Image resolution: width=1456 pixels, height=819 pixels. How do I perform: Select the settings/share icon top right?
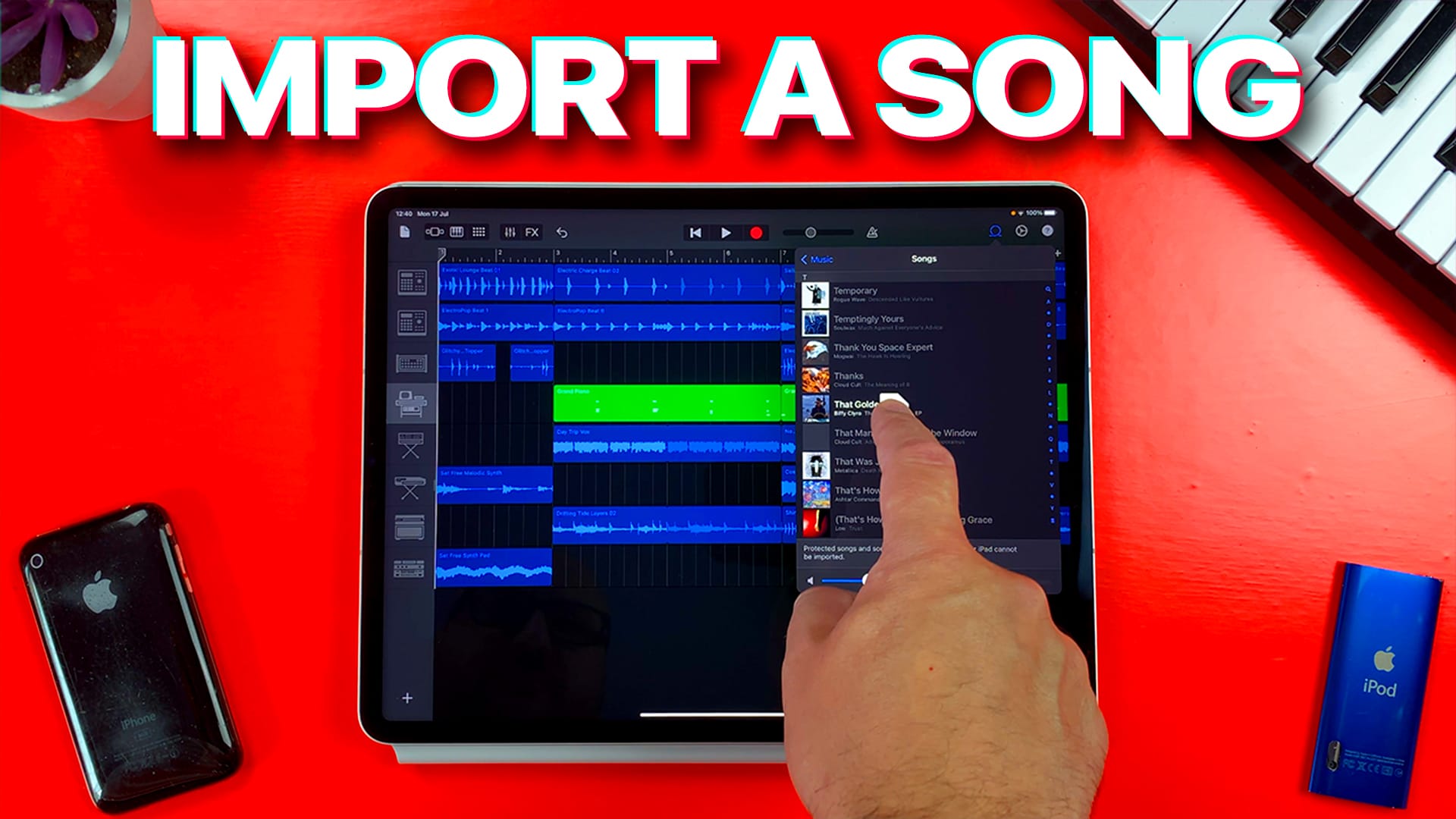[1023, 232]
